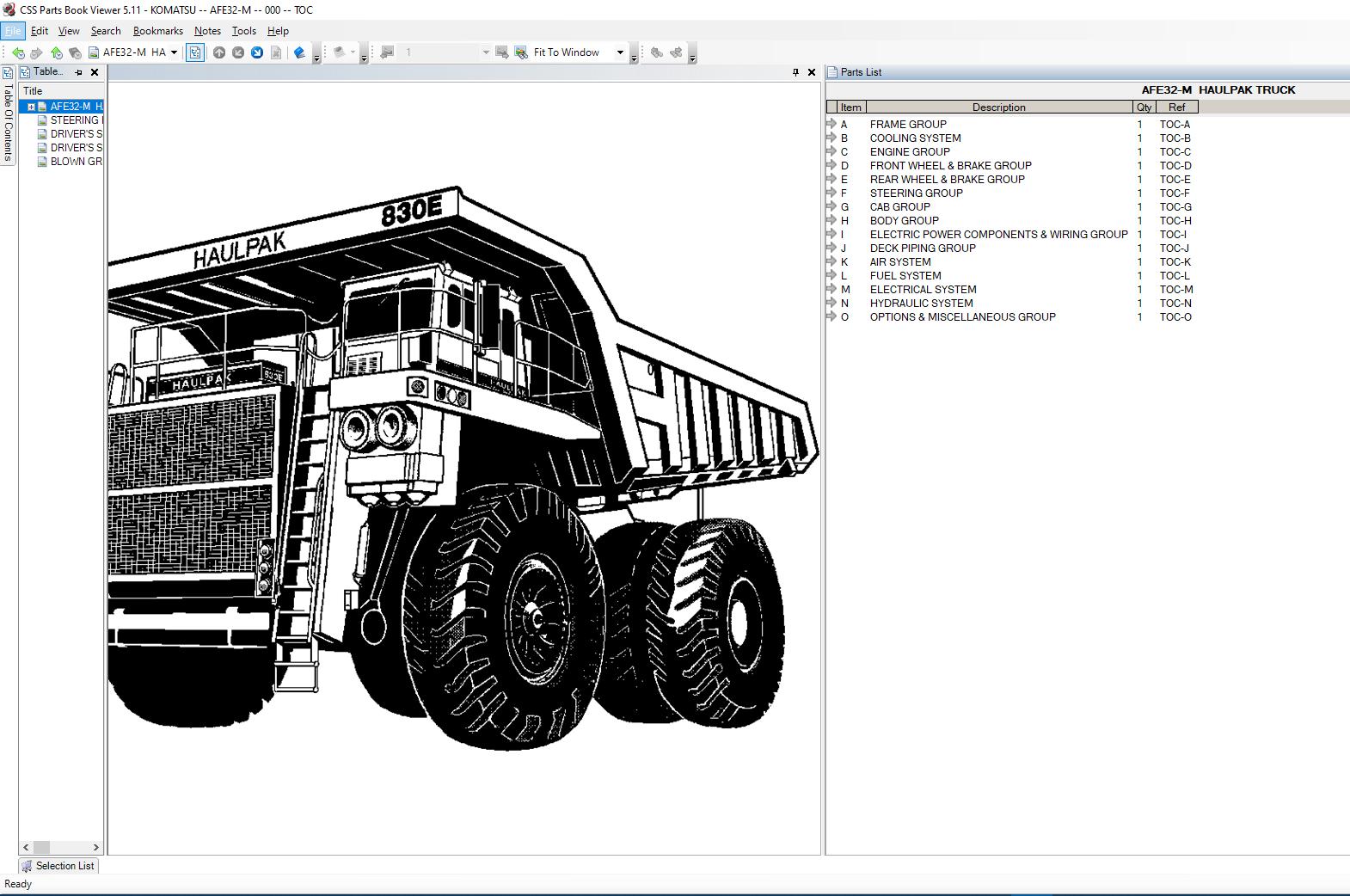Click the vertical Table Of Contents side tab
This screenshot has width=1350, height=896.
point(8,115)
